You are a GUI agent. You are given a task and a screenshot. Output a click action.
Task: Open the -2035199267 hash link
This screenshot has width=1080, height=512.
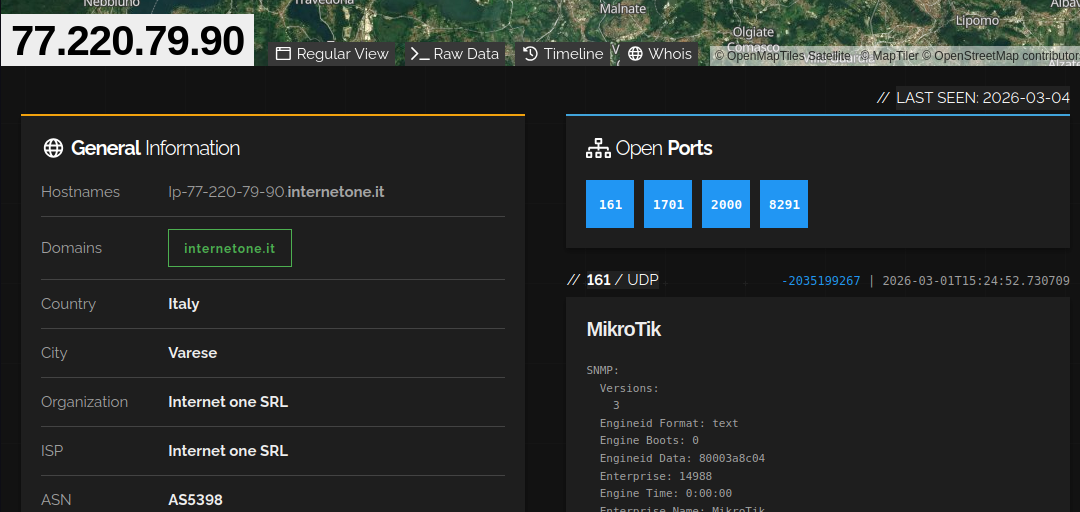(820, 281)
